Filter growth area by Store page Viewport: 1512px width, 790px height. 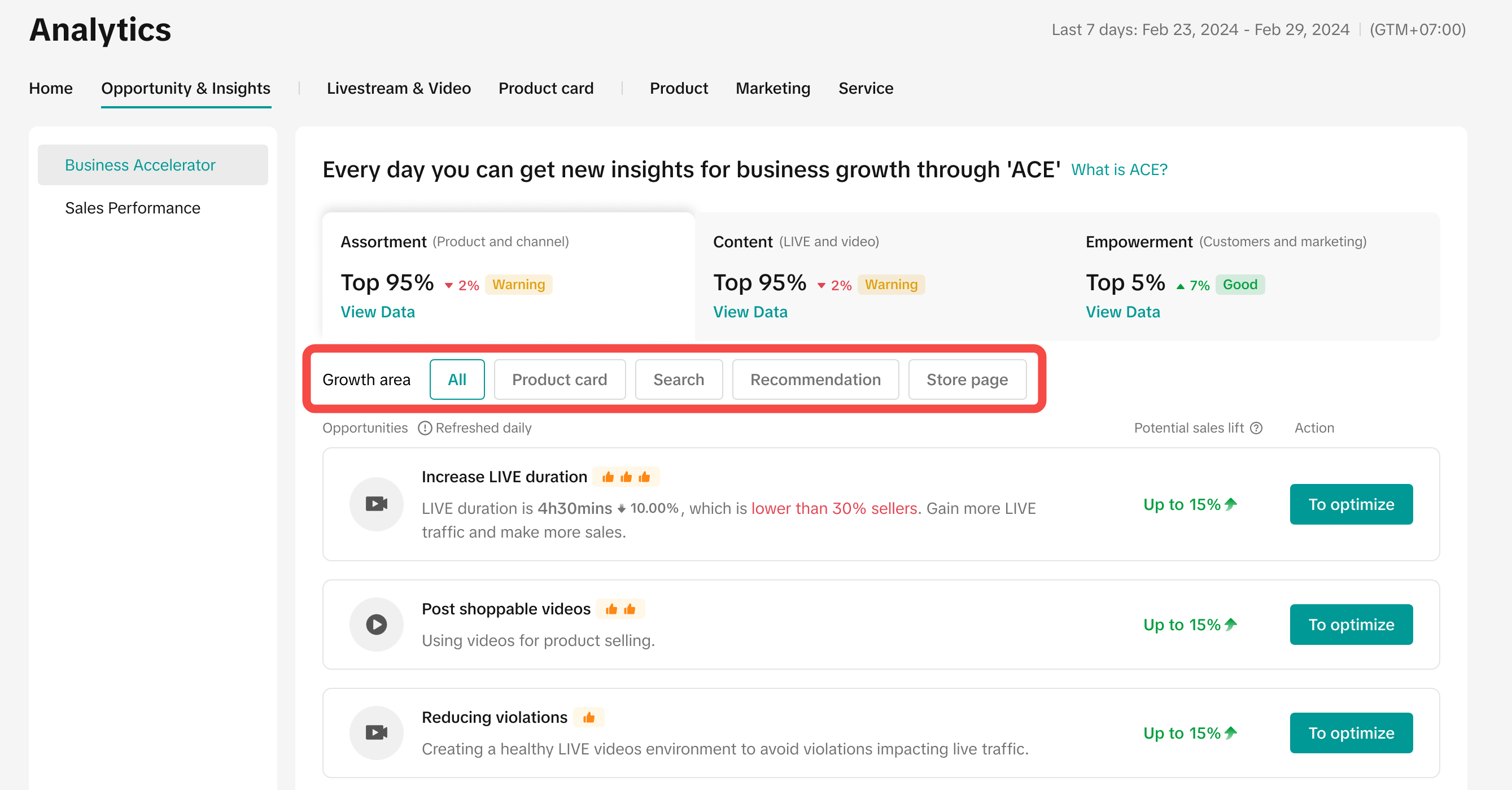tap(967, 379)
